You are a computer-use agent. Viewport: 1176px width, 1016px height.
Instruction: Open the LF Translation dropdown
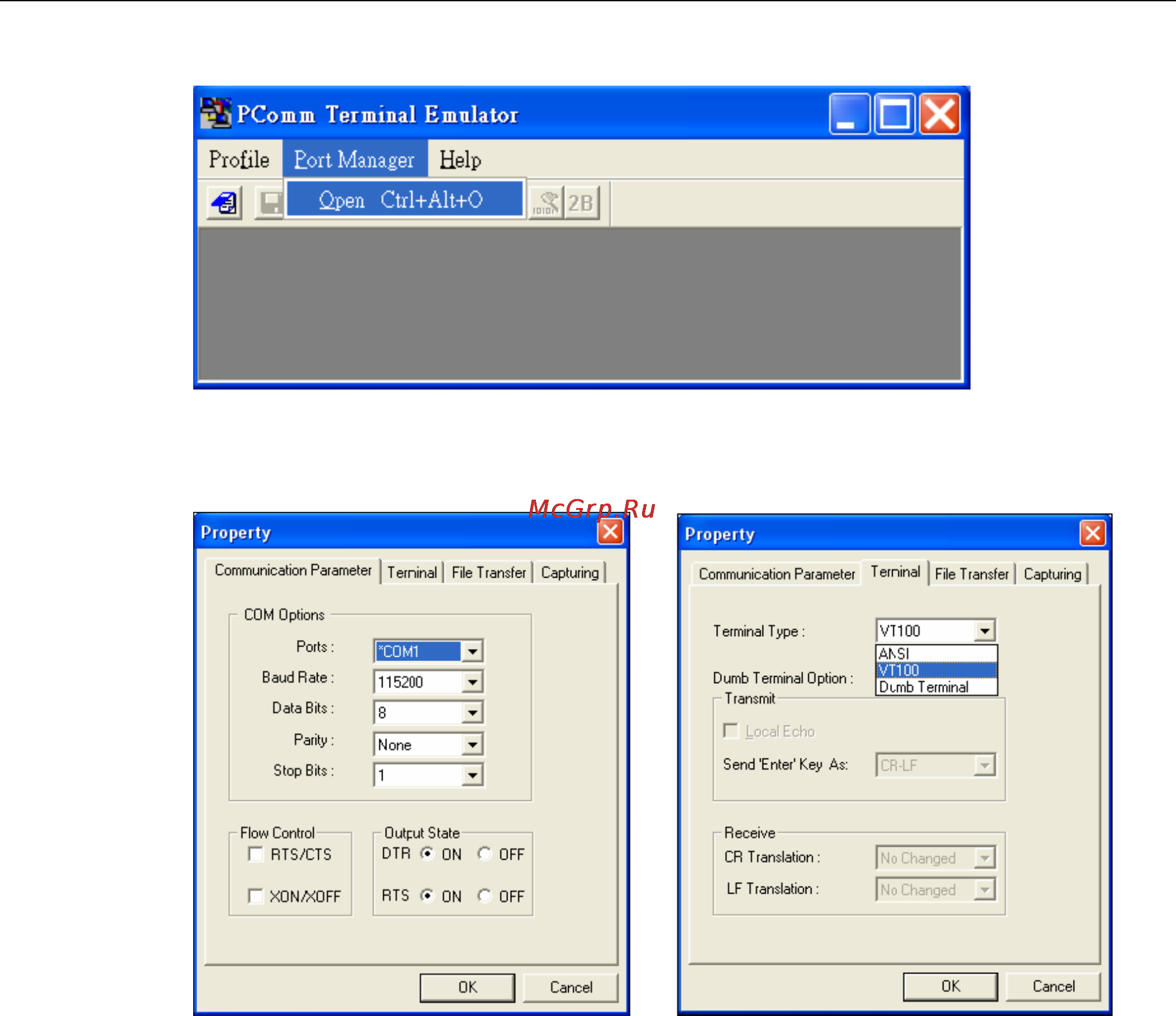(985, 890)
